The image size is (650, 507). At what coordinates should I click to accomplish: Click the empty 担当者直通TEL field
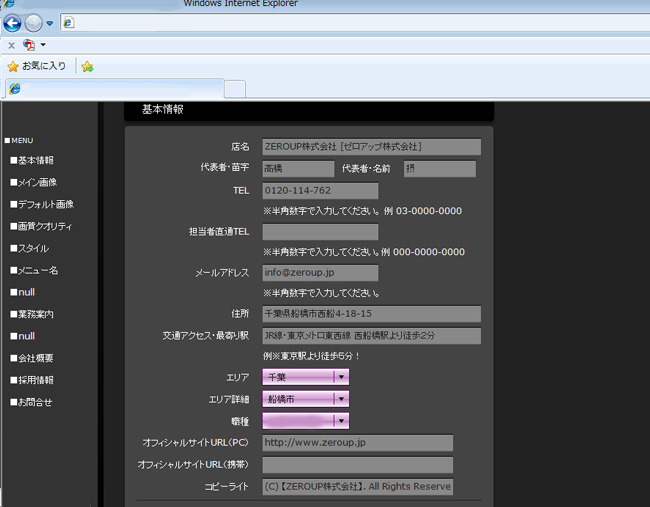point(320,232)
